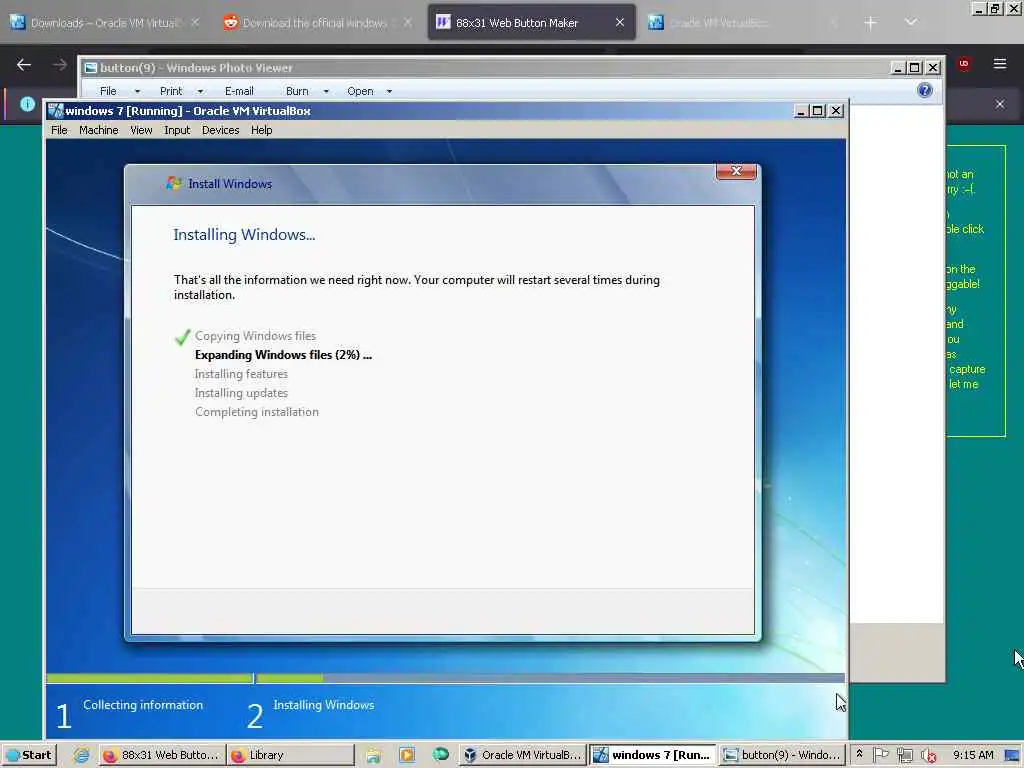Click Show desktop icon in the tray
The height and width of the screenshot is (768, 1024).
pos(1013,756)
